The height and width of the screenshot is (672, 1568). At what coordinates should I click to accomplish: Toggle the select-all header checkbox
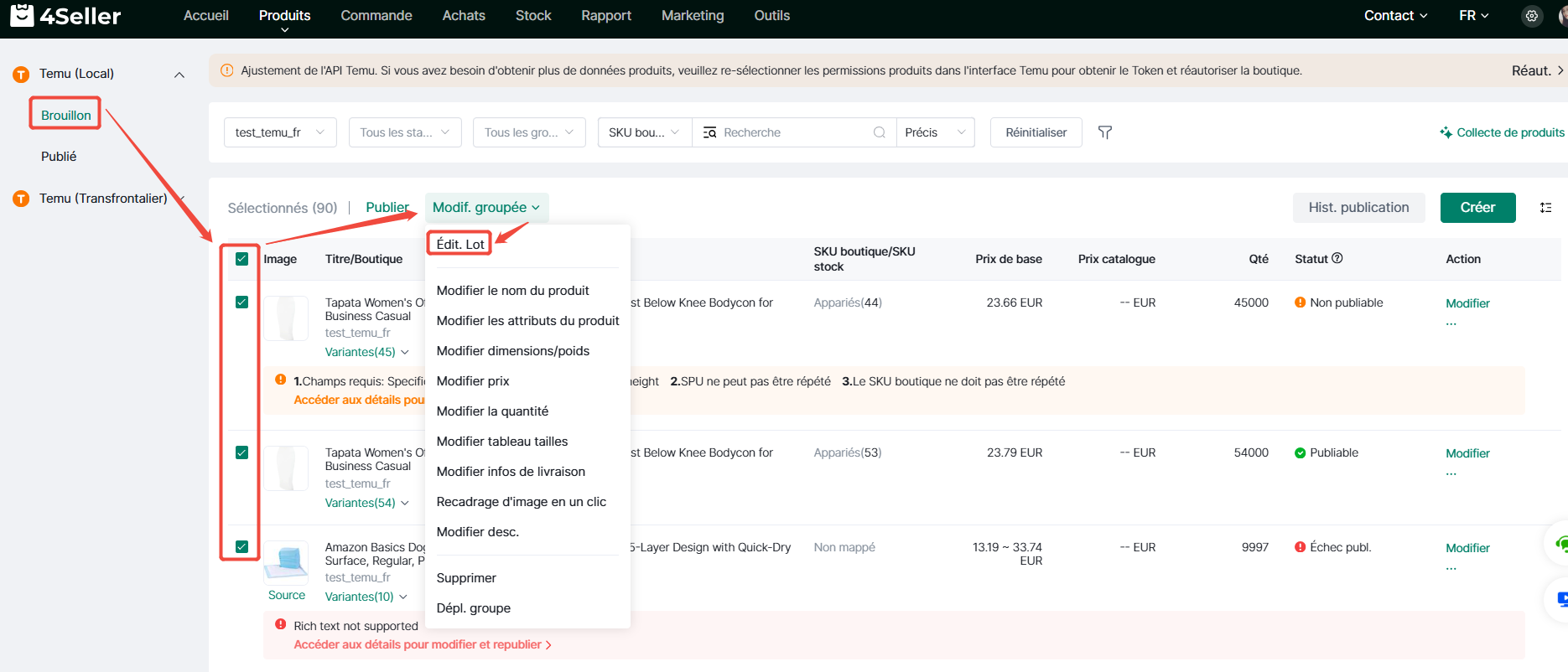241,259
